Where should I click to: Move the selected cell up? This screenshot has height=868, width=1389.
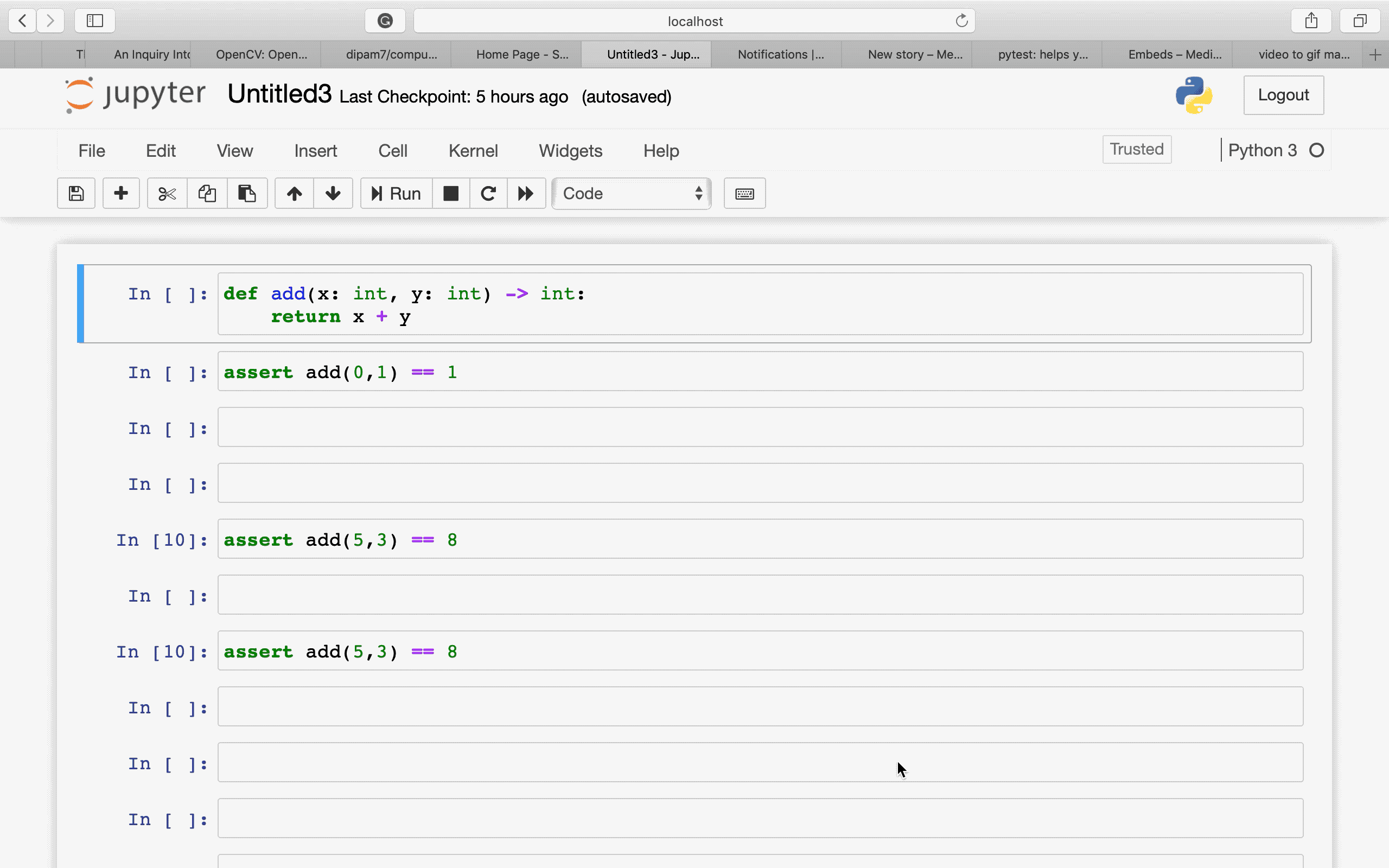click(294, 194)
